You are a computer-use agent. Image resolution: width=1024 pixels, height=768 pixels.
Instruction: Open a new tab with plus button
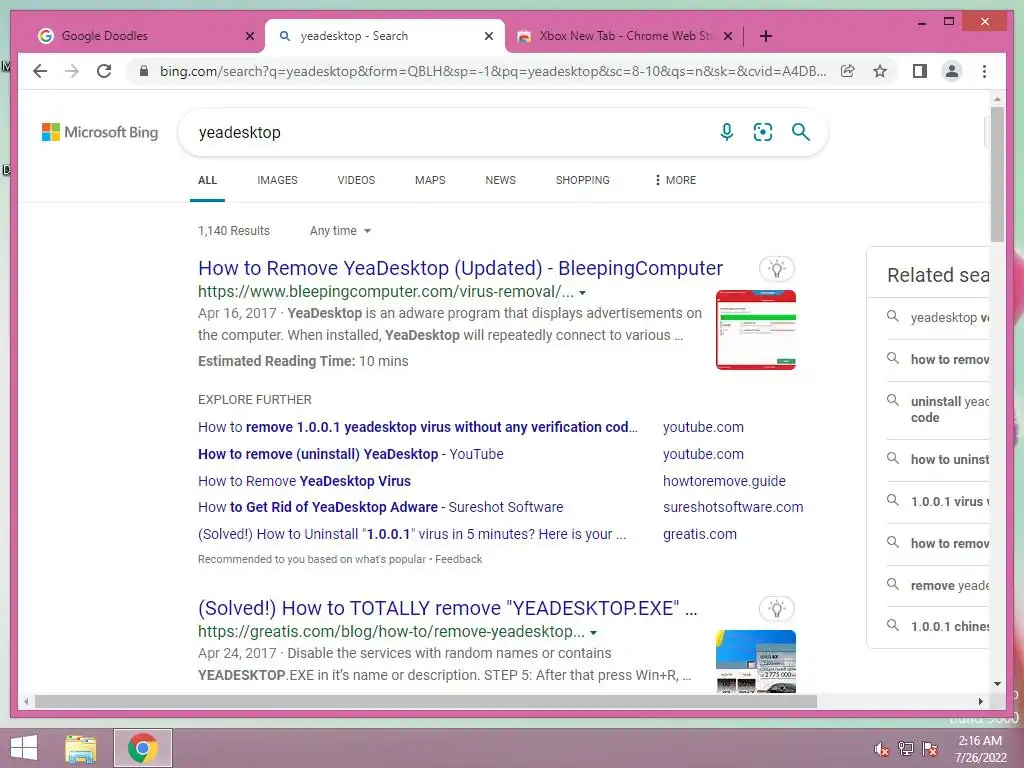pos(766,36)
